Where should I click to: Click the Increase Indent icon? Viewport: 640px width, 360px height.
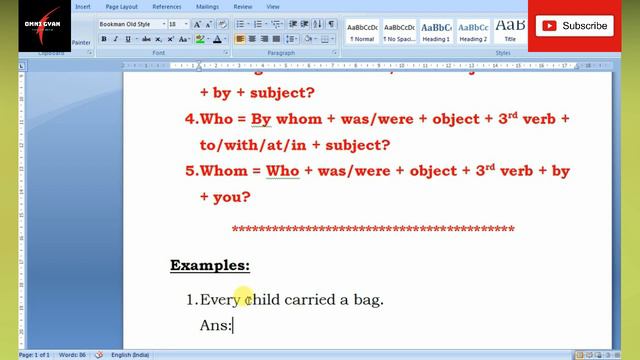[x=304, y=24]
